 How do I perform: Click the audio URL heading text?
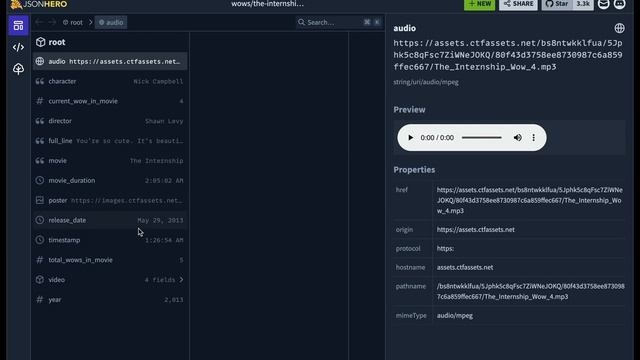(x=508, y=55)
